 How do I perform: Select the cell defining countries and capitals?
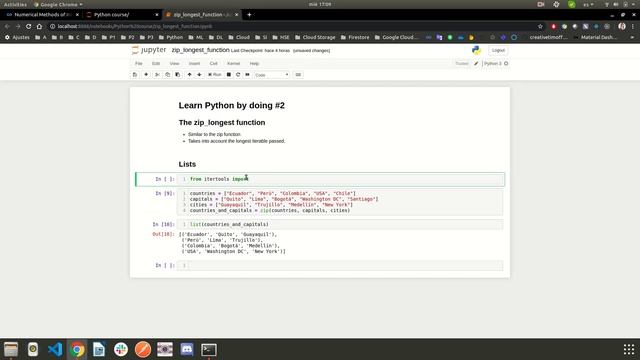(x=340, y=202)
